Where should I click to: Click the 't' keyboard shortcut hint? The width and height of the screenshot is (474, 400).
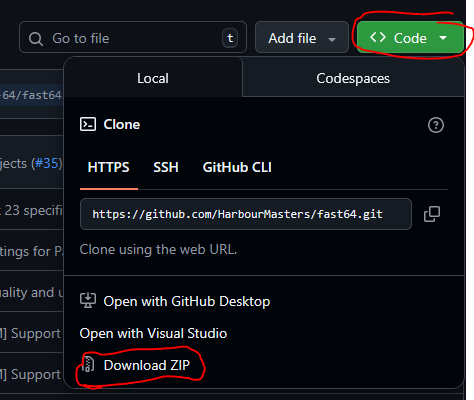click(230, 38)
